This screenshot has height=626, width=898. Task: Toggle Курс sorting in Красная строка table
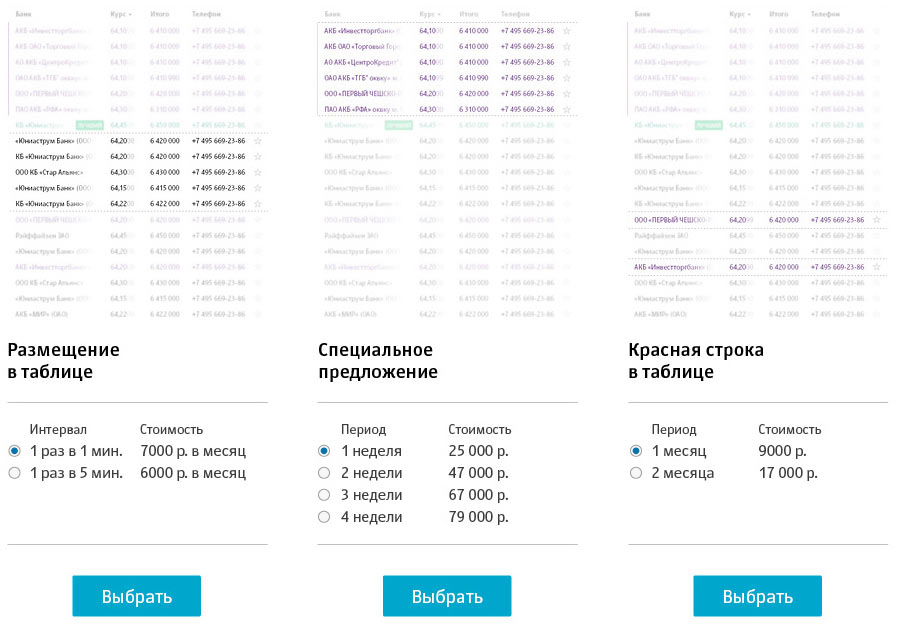pyautogui.click(x=742, y=15)
